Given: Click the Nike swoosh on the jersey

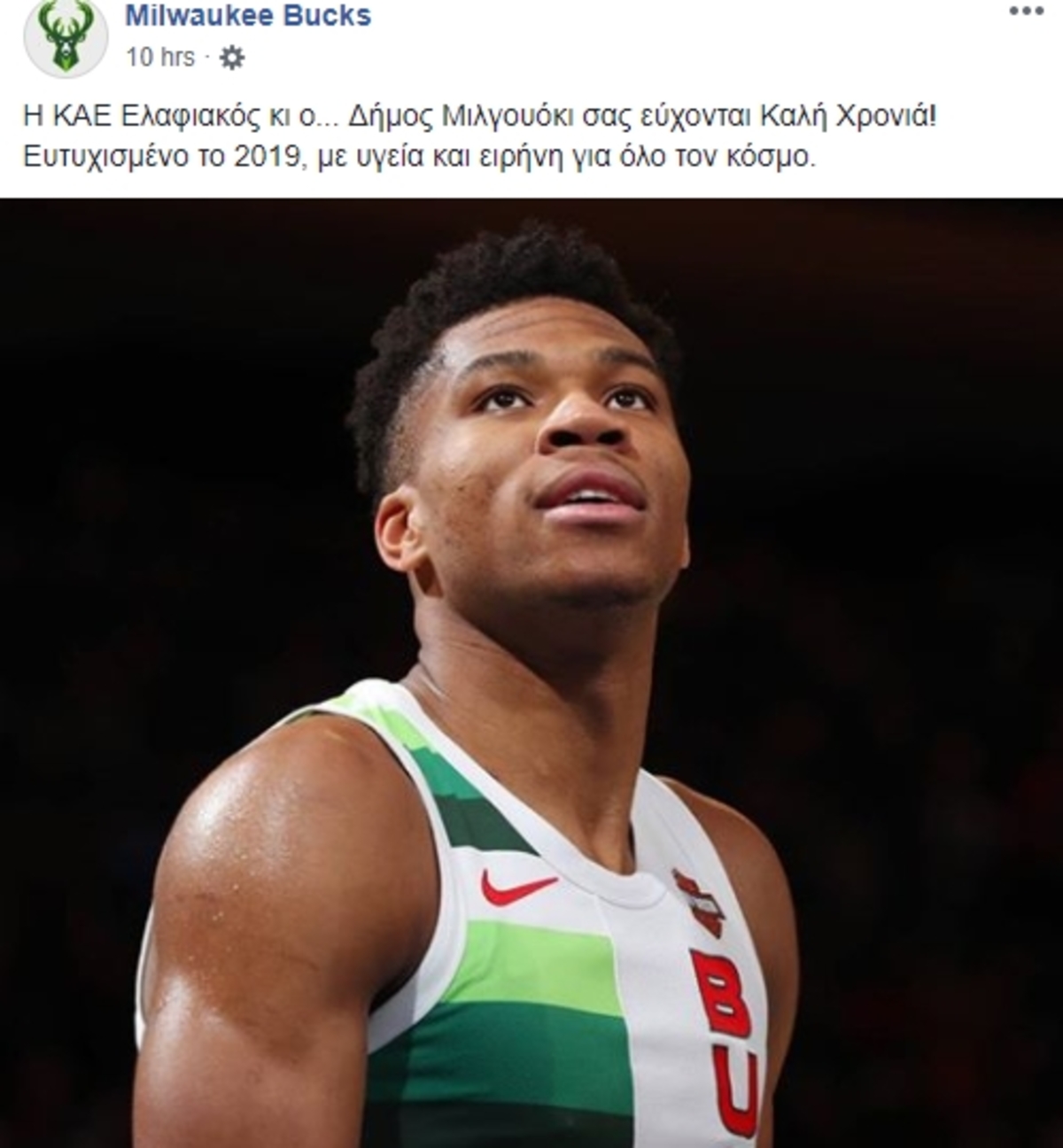Looking at the screenshot, I should tap(517, 887).
